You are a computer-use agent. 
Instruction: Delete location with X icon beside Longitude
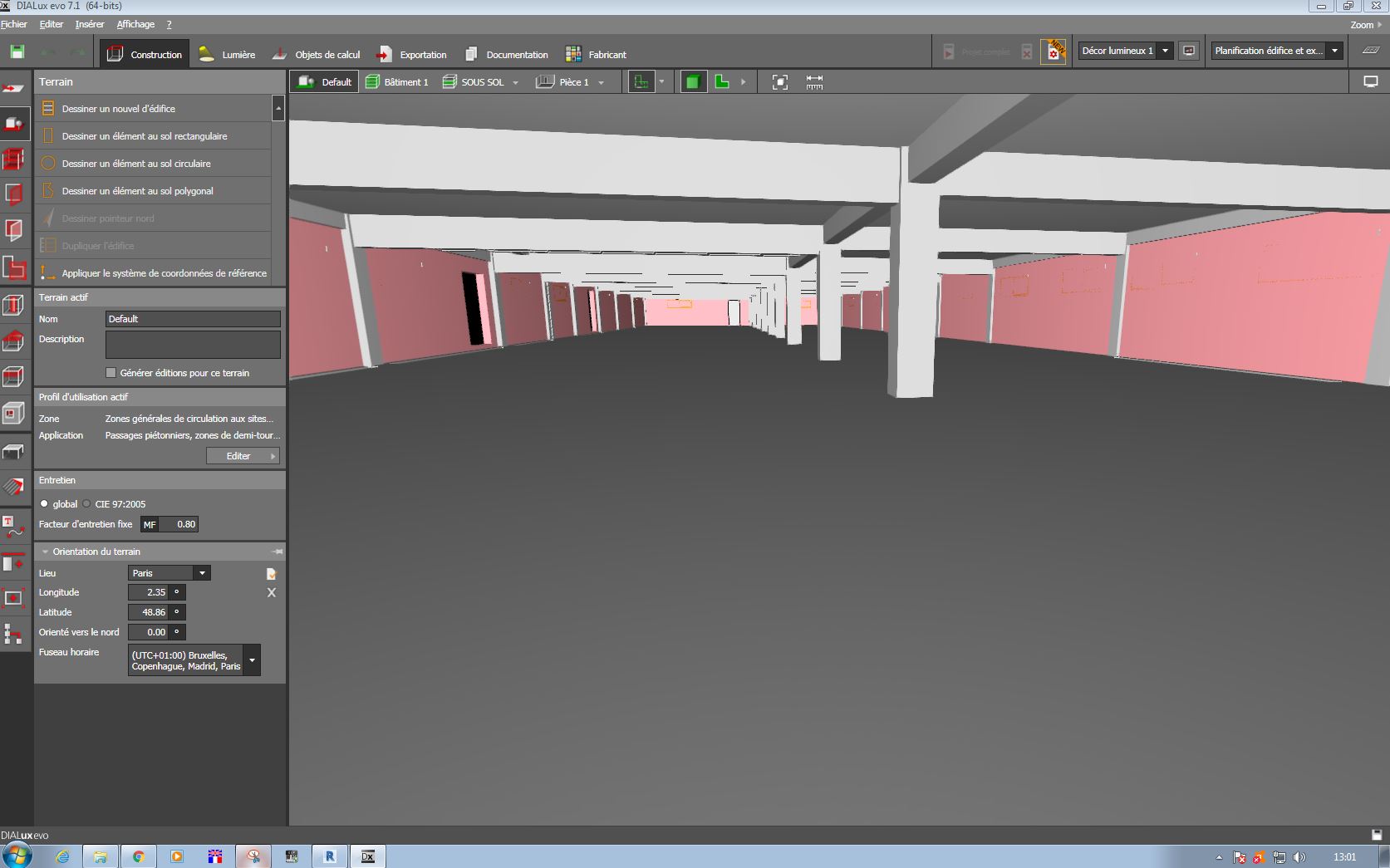click(271, 593)
